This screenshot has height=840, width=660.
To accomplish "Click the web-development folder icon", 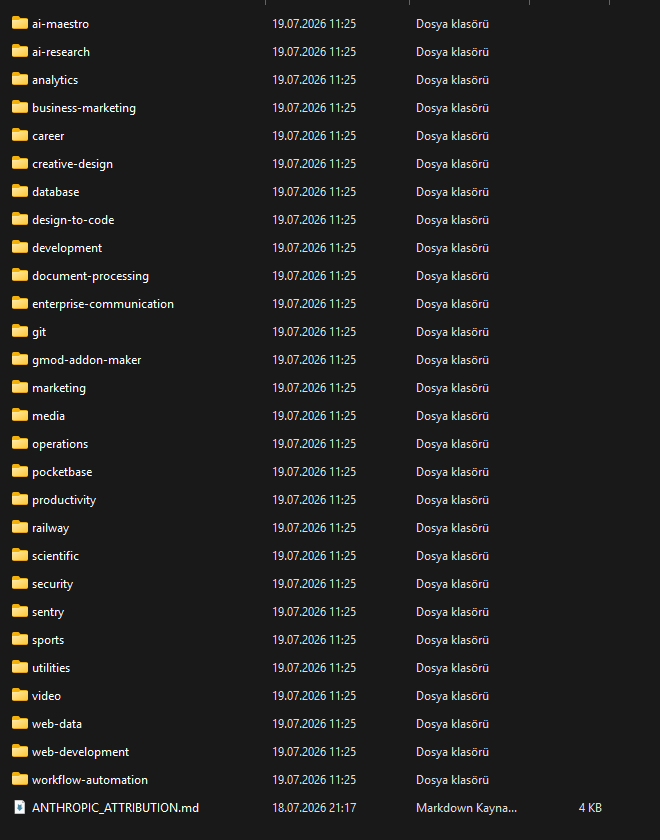I will [x=20, y=751].
